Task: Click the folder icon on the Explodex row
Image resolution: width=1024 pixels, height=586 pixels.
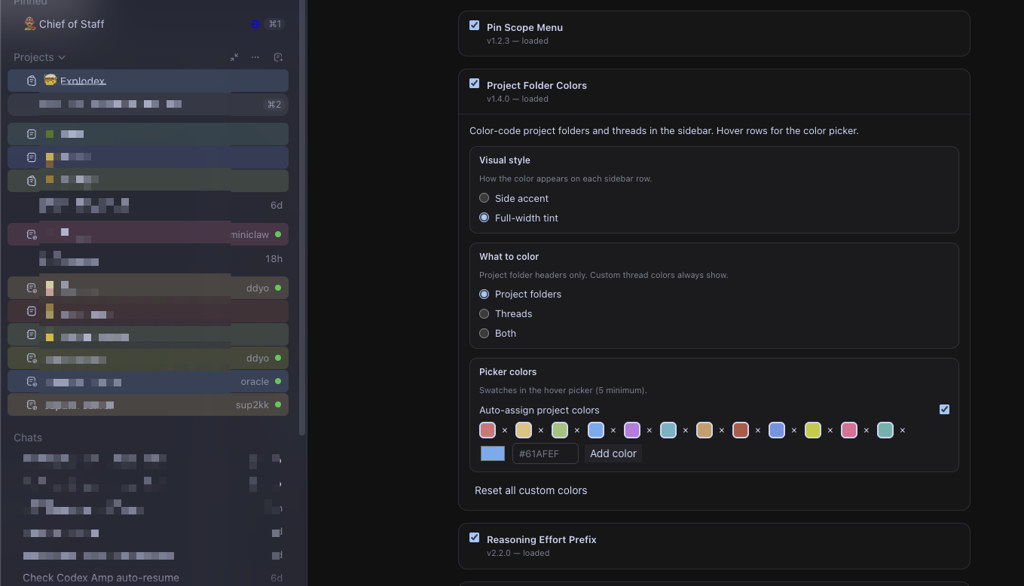Action: pyautogui.click(x=31, y=81)
